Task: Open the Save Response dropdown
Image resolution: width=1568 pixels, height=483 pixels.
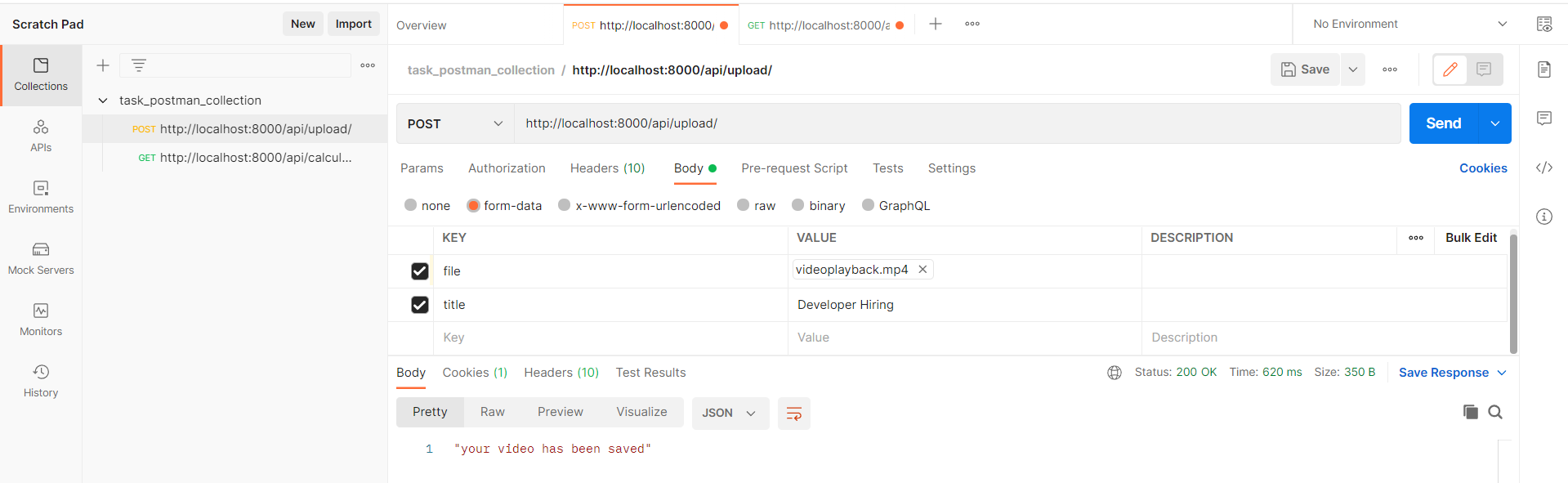Action: [1453, 373]
